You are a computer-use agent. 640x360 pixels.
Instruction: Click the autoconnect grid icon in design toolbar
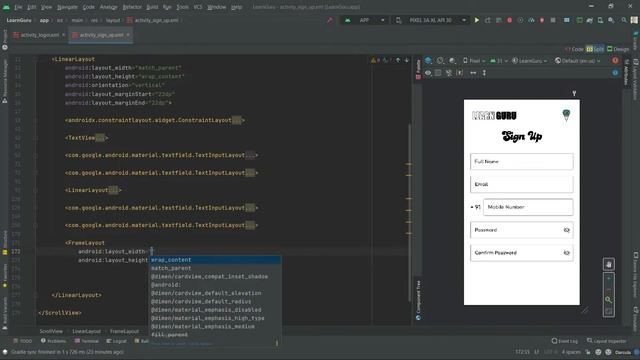pyautogui.click(x=438, y=73)
